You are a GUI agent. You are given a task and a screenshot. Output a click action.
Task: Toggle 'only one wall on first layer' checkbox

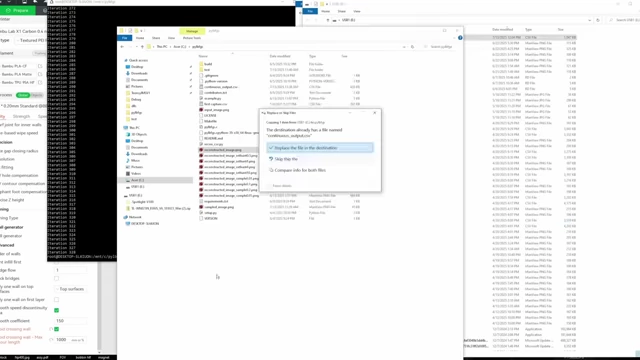(56, 300)
